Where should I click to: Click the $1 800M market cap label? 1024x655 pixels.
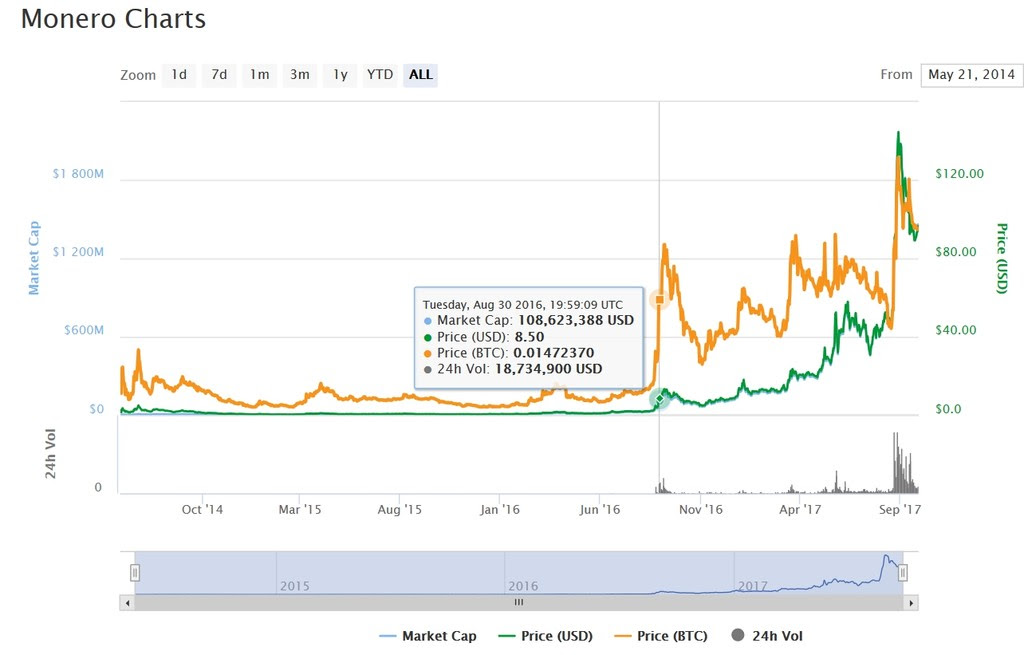click(x=78, y=174)
